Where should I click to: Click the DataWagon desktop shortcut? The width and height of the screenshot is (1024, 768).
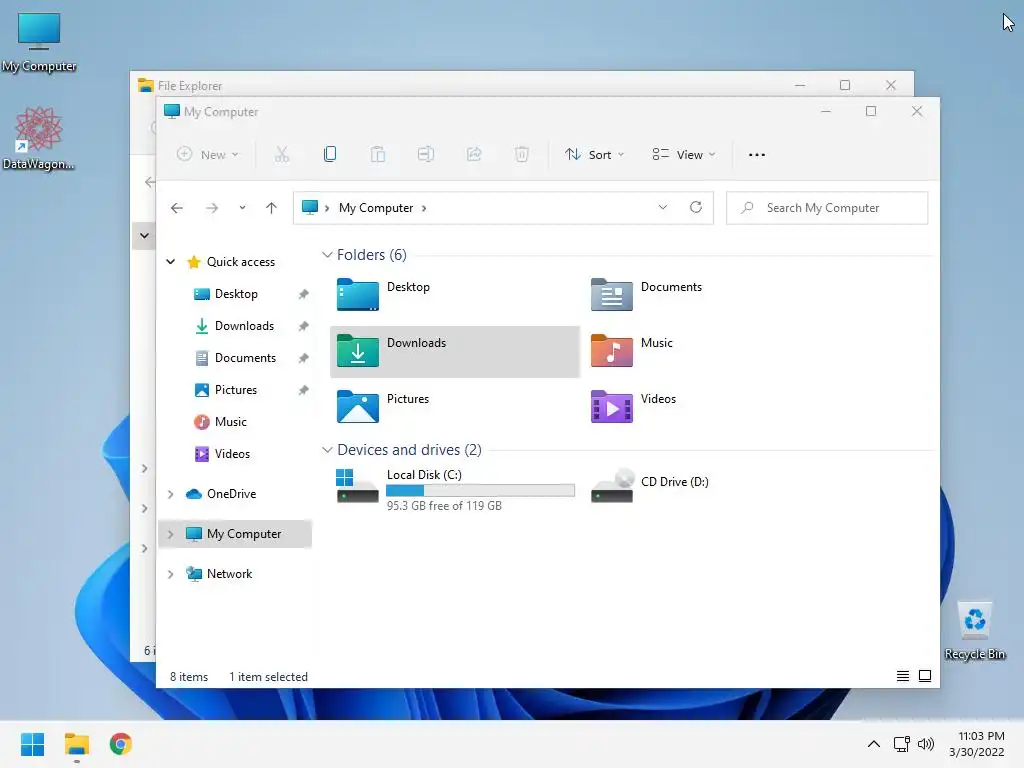[39, 139]
